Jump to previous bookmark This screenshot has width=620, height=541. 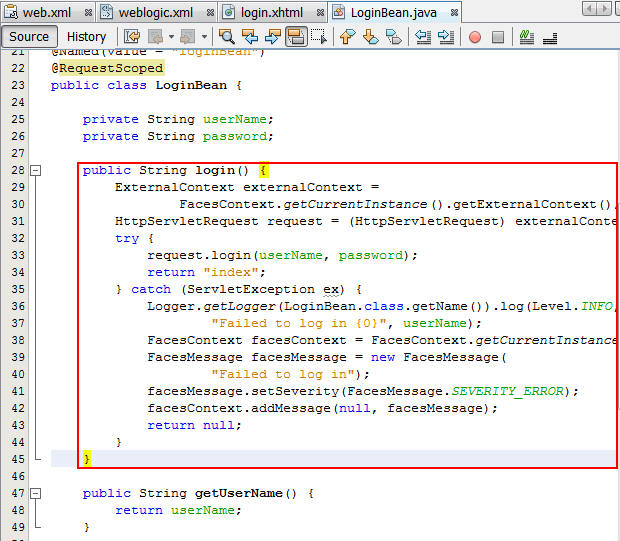(x=348, y=37)
